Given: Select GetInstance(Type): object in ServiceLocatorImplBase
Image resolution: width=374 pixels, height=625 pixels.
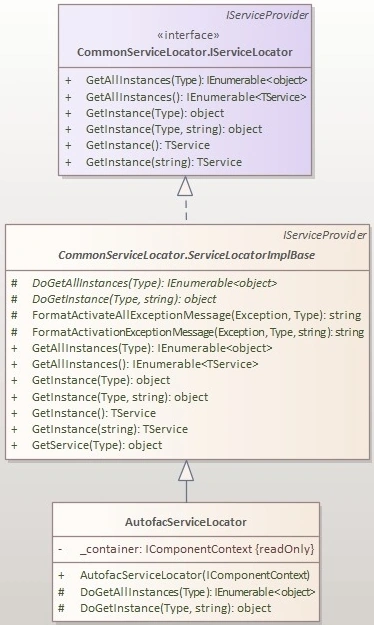Looking at the screenshot, I should coord(101,380).
